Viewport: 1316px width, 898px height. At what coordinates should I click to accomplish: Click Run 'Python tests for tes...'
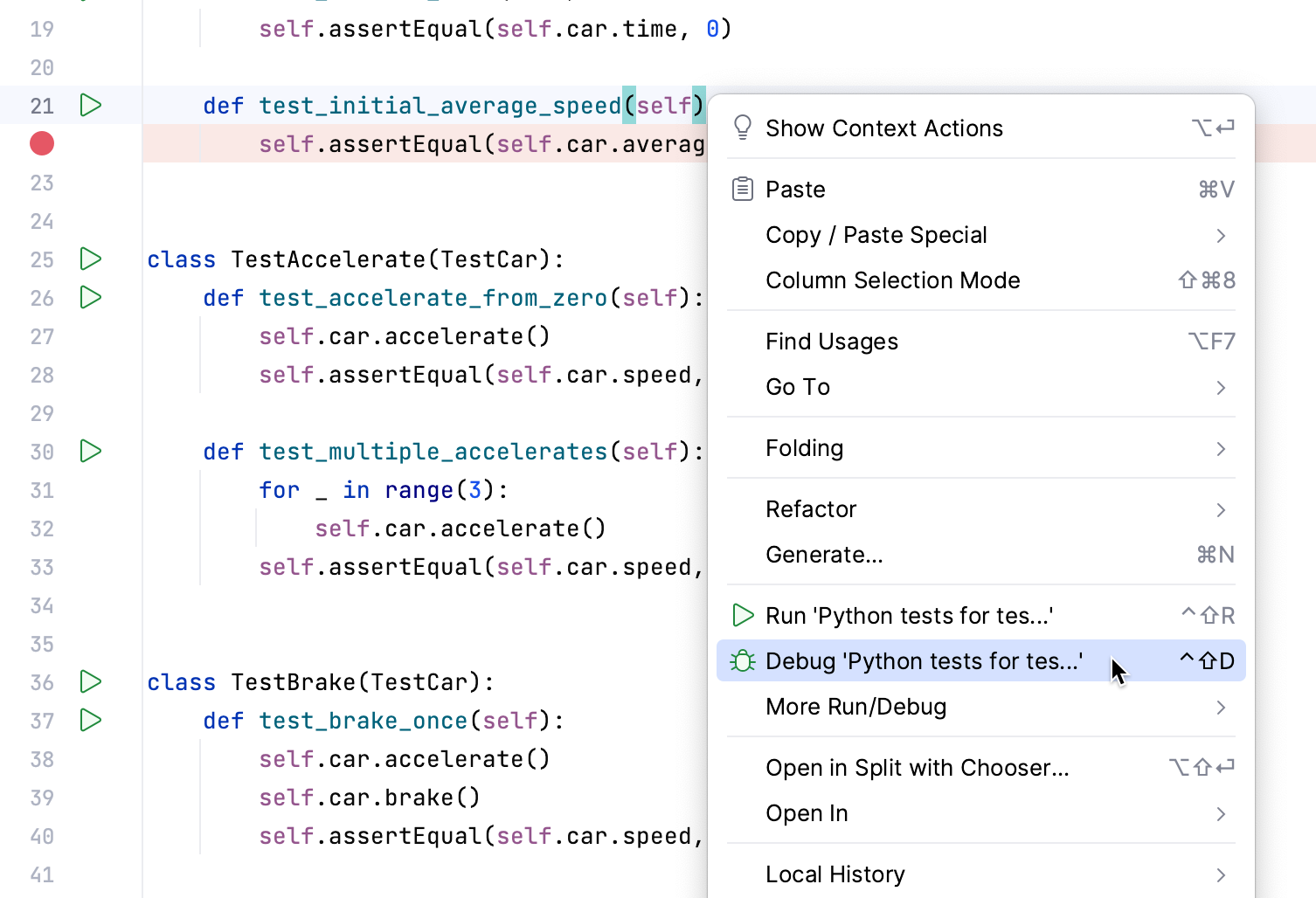coord(910,615)
